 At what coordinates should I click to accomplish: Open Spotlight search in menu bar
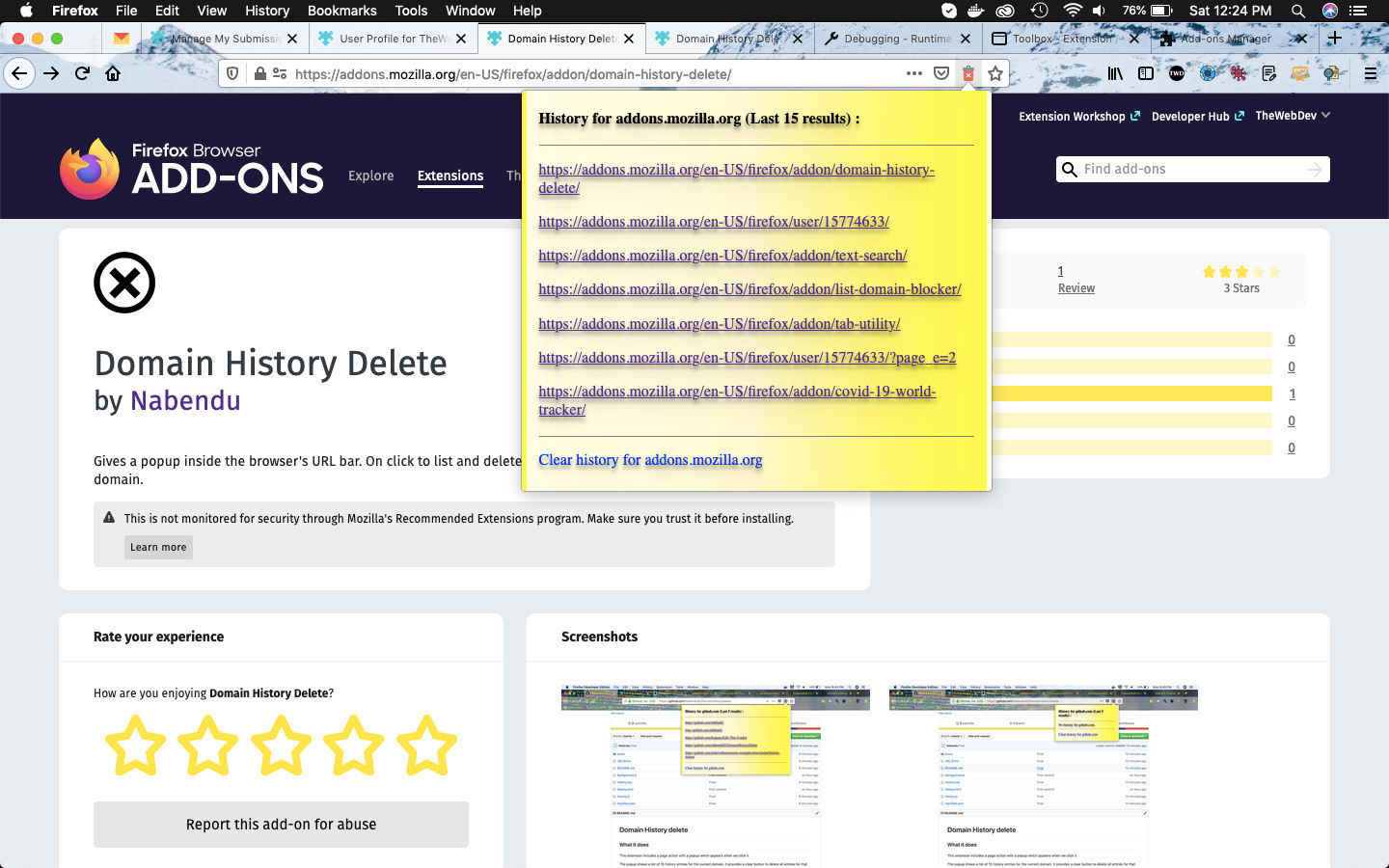[1298, 11]
